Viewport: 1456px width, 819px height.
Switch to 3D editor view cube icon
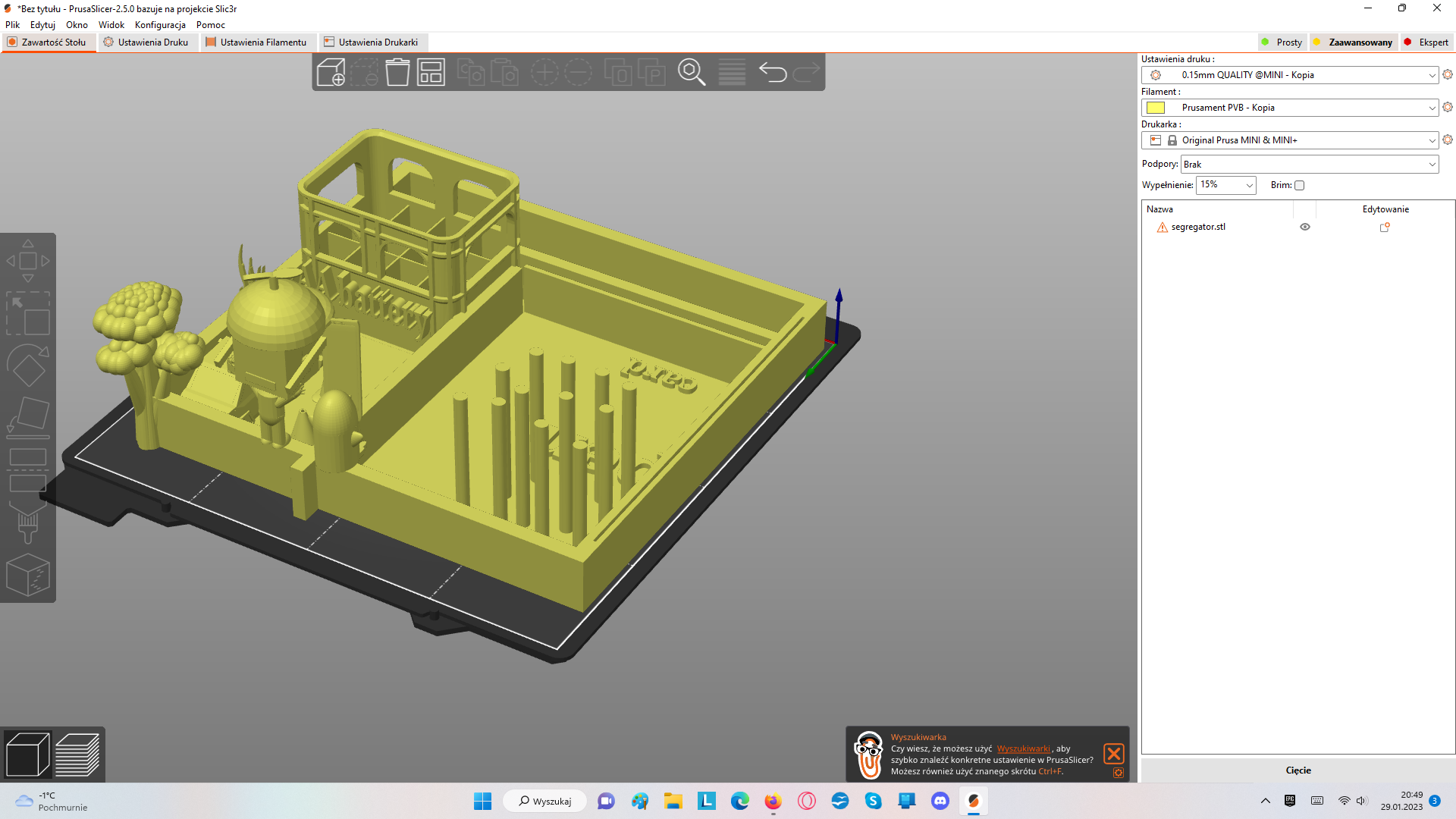27,755
